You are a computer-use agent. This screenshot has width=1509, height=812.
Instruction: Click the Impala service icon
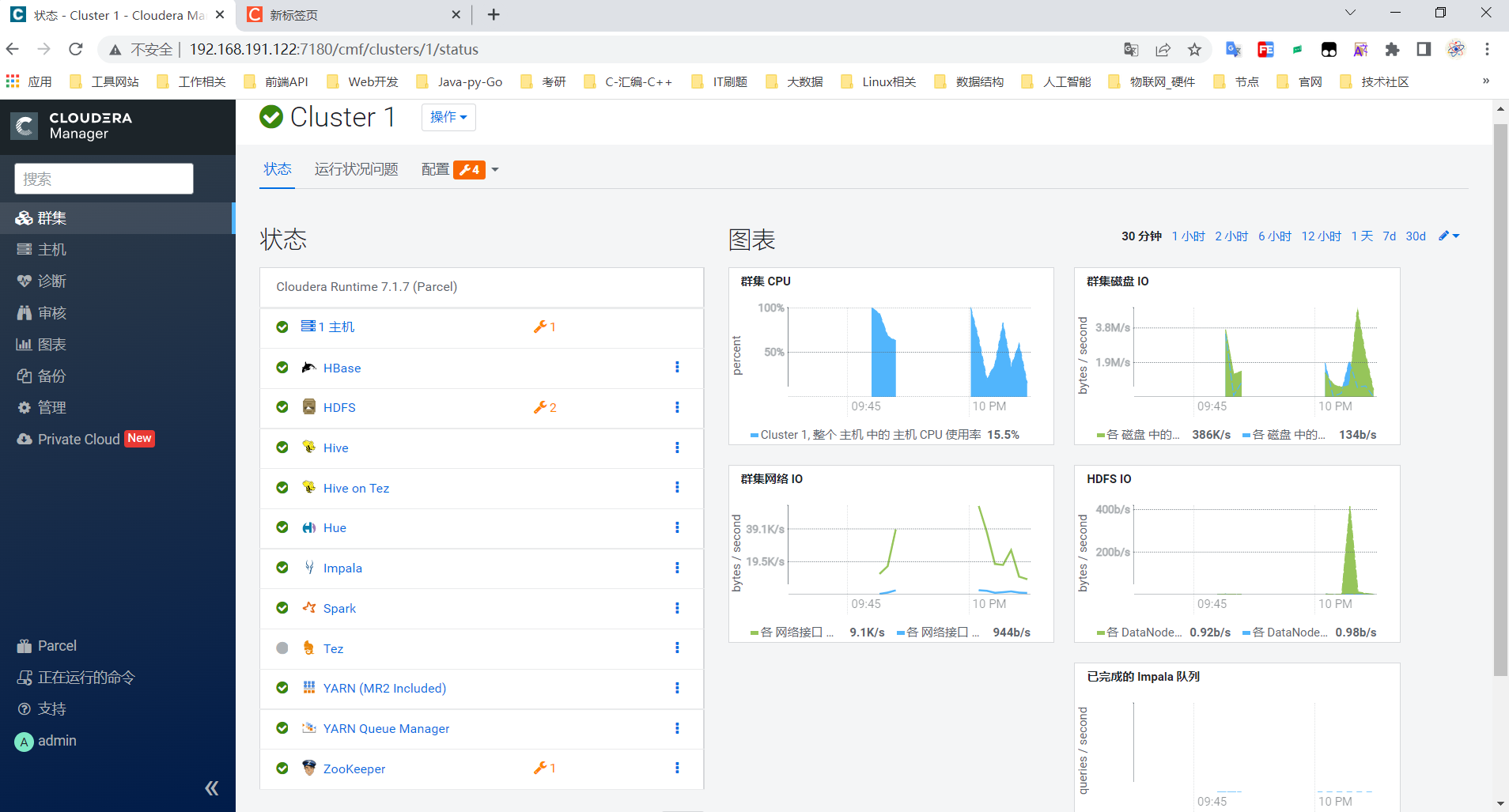[309, 568]
